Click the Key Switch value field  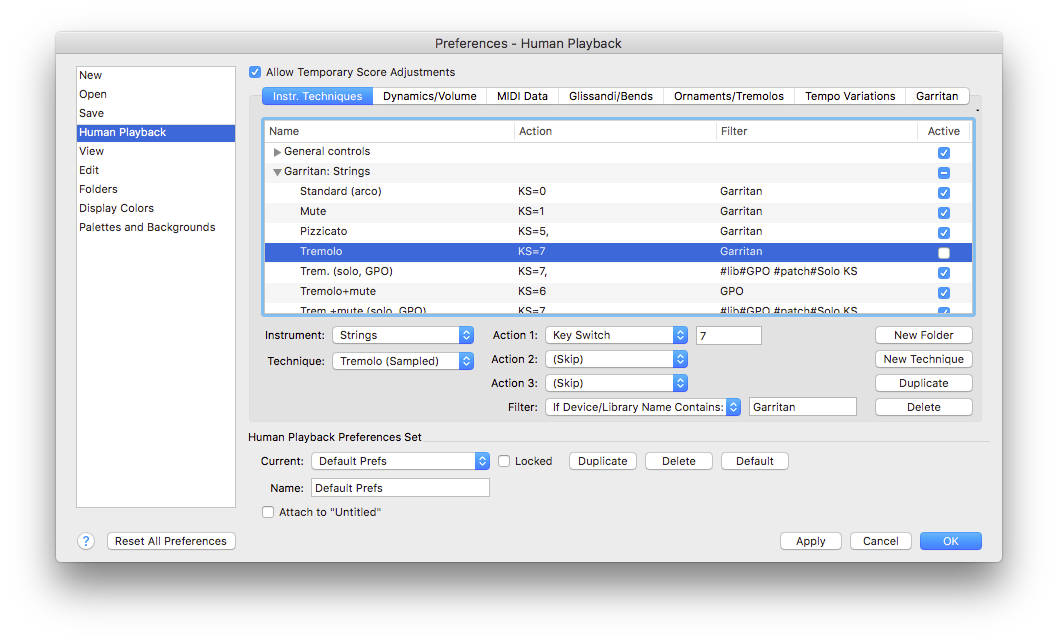[x=729, y=336]
